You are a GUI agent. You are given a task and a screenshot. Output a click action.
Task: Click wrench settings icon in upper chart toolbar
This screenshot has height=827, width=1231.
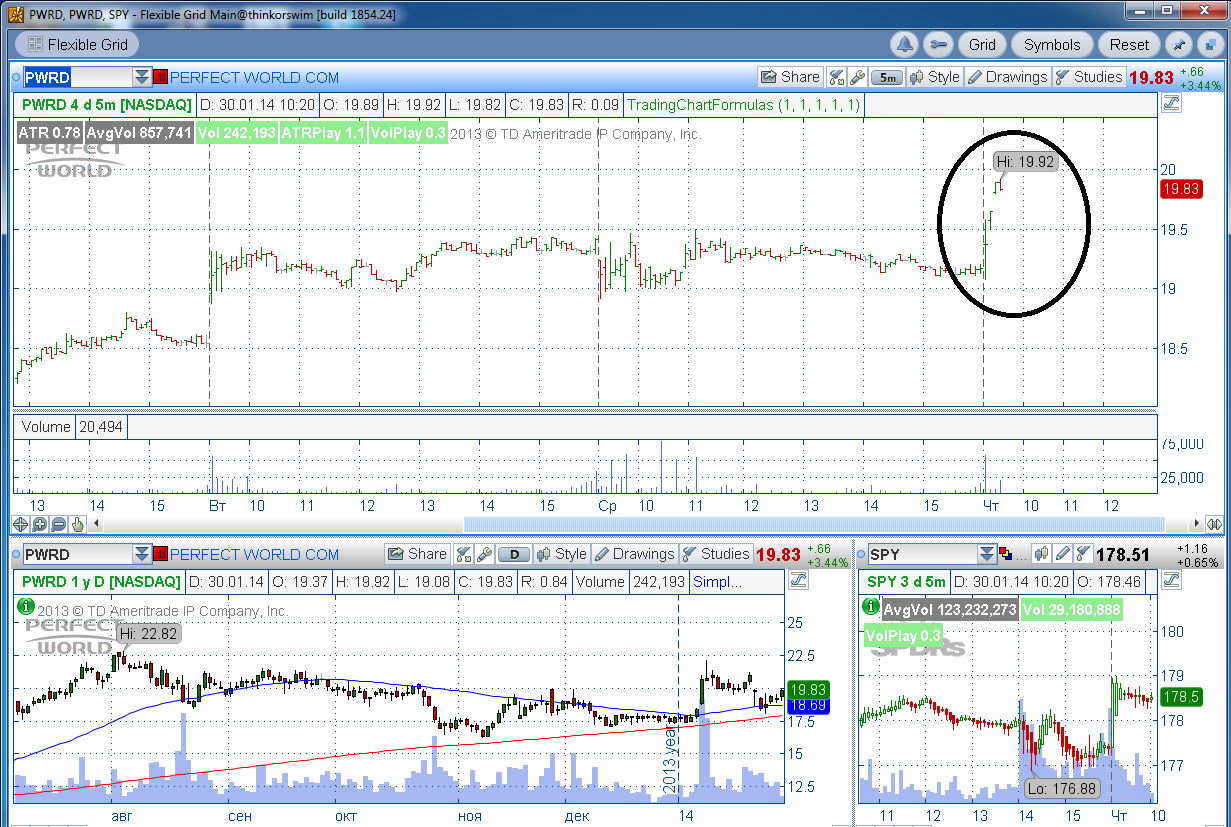coord(857,77)
